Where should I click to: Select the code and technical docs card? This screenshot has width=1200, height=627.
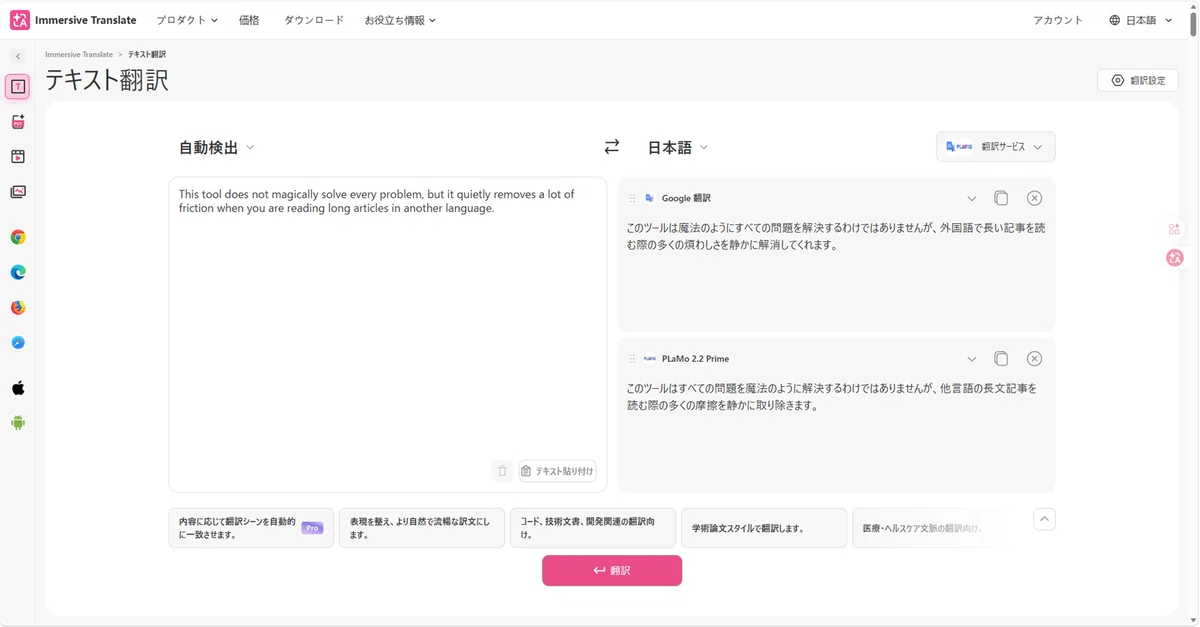click(x=593, y=528)
